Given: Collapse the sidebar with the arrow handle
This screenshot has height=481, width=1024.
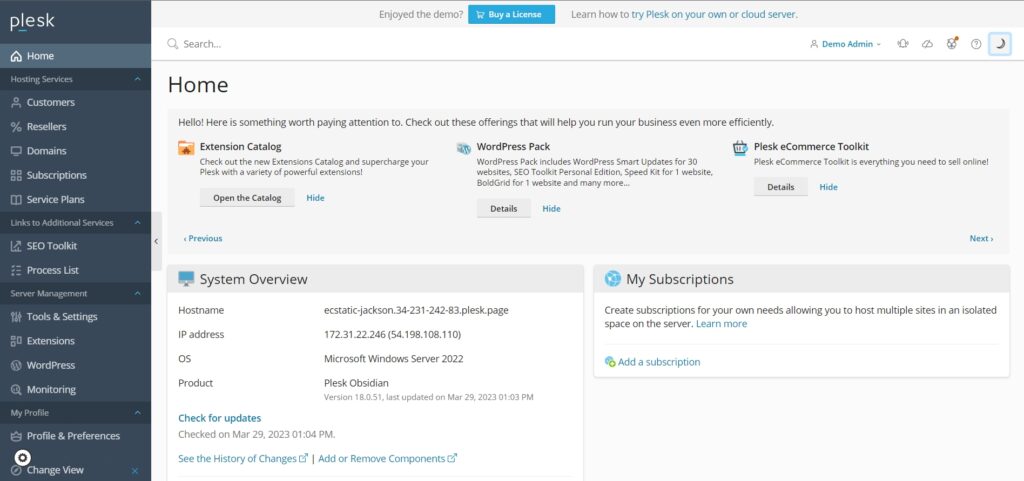Looking at the screenshot, I should pos(156,241).
